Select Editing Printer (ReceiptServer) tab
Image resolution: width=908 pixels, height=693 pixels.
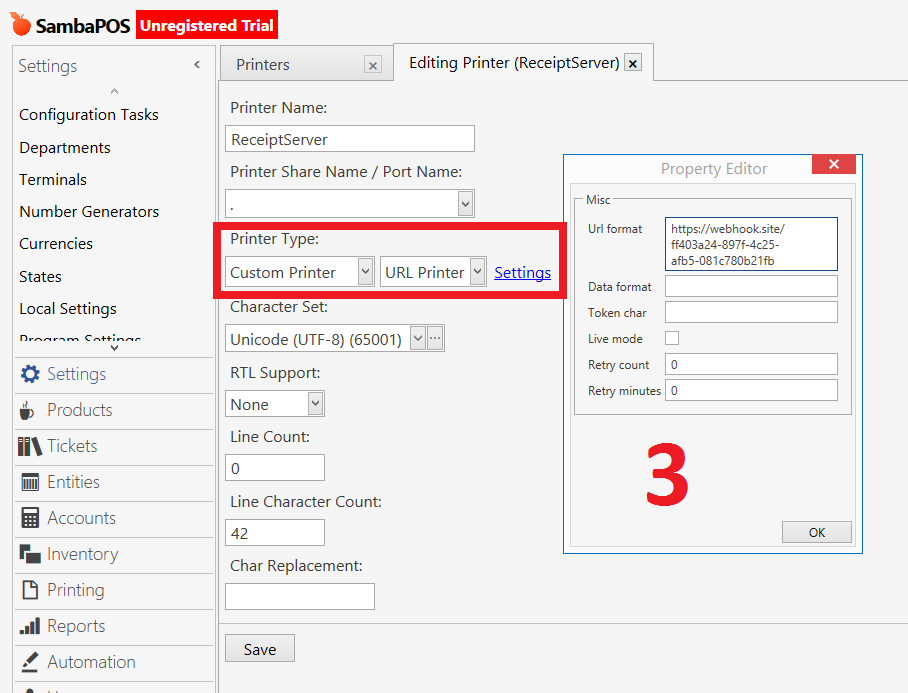[x=514, y=63]
